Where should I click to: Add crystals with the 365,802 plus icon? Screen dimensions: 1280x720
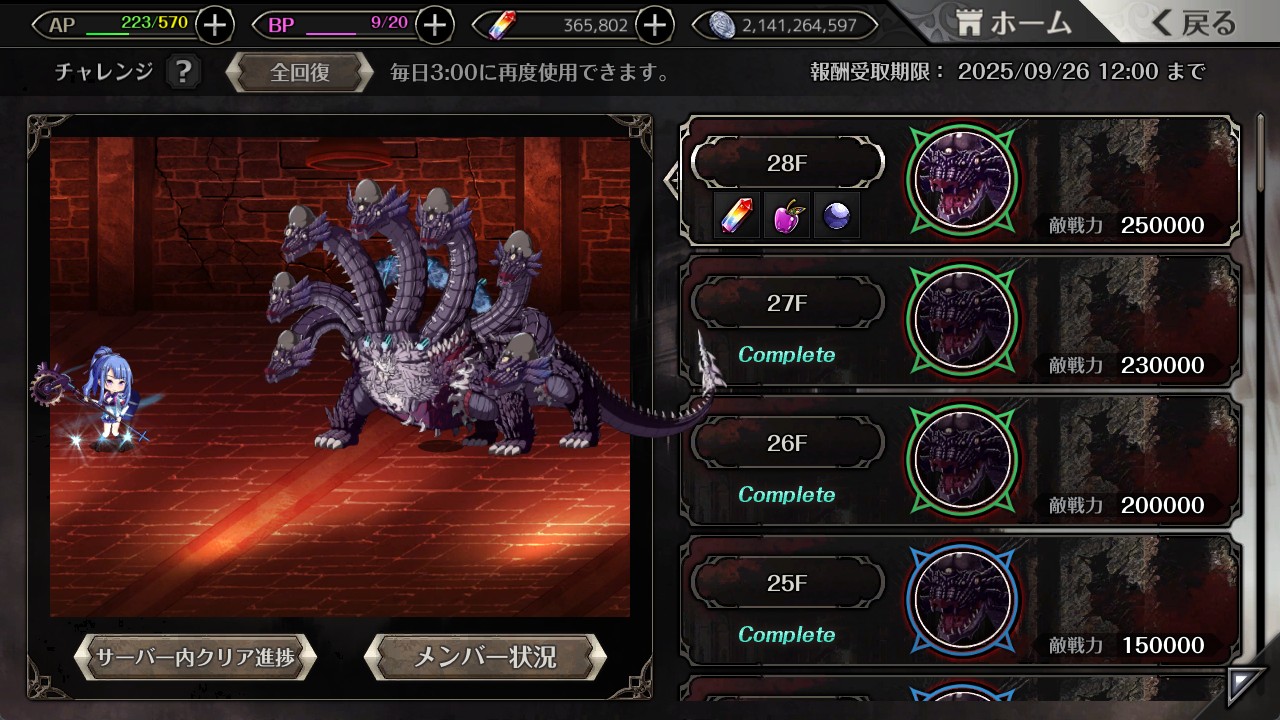(654, 25)
